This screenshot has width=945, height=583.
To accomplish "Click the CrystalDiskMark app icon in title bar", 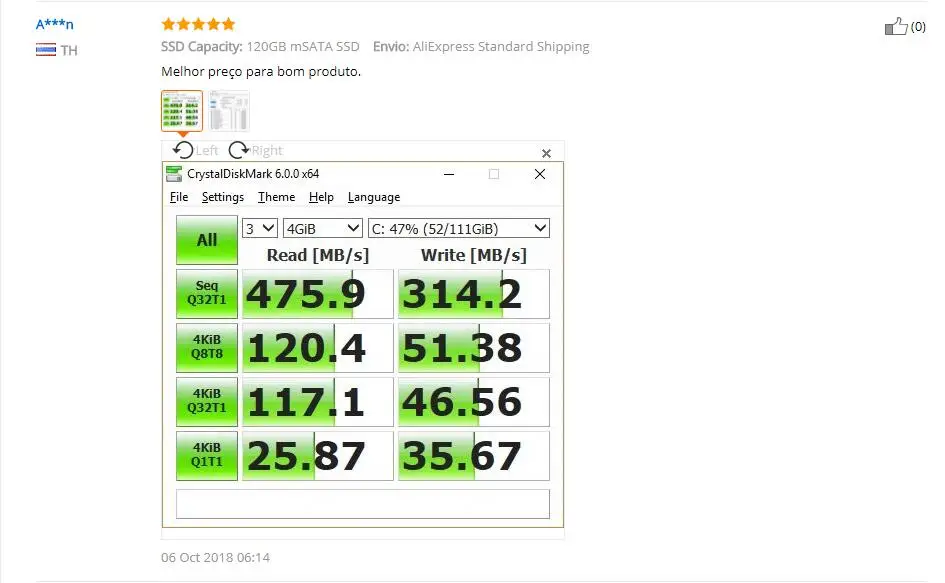I will tap(174, 174).
